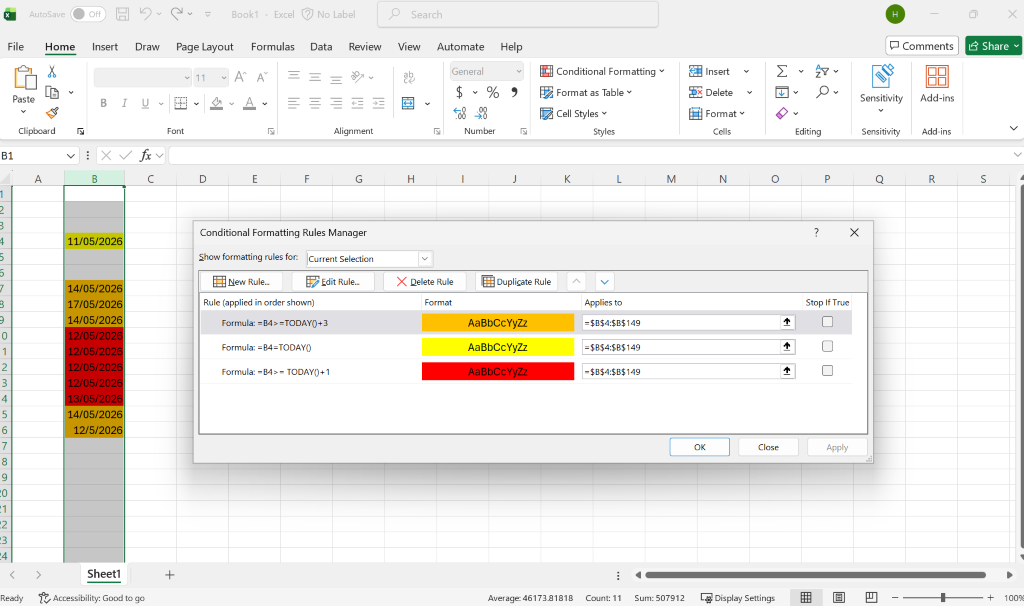Click the Copy icon in Clipboard group
This screenshot has width=1024, height=606.
[x=52, y=92]
